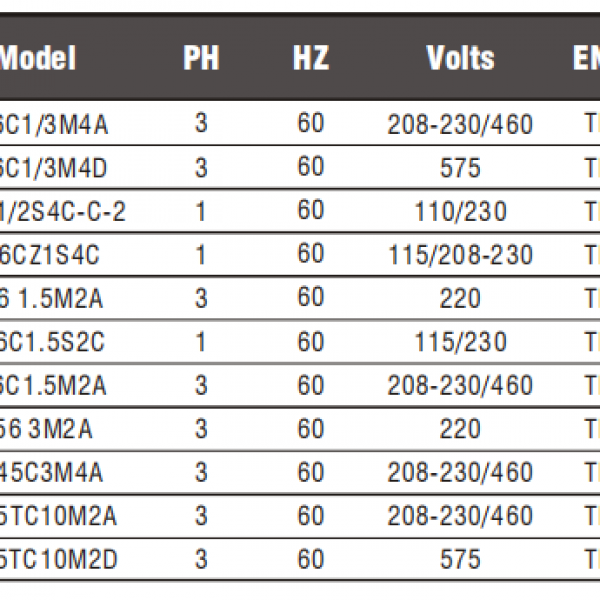The height and width of the screenshot is (600, 600).
Task: Click the Model column header
Action: pyautogui.click(x=38, y=58)
